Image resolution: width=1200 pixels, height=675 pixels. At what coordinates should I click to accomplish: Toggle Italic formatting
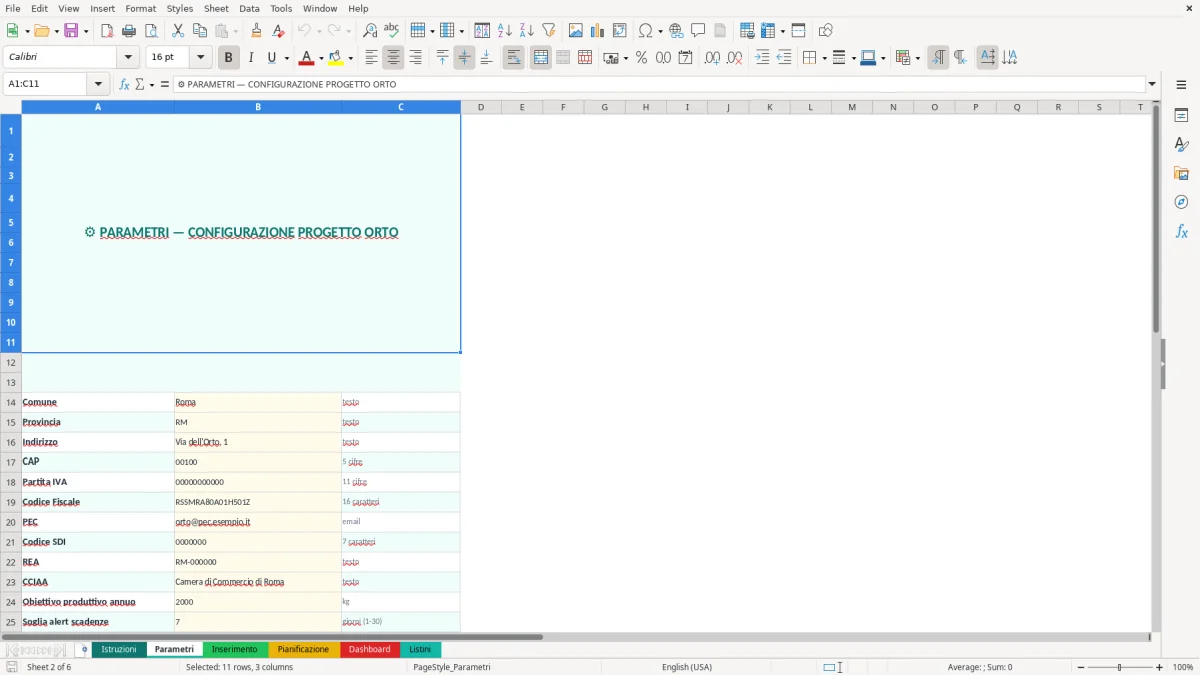251,58
